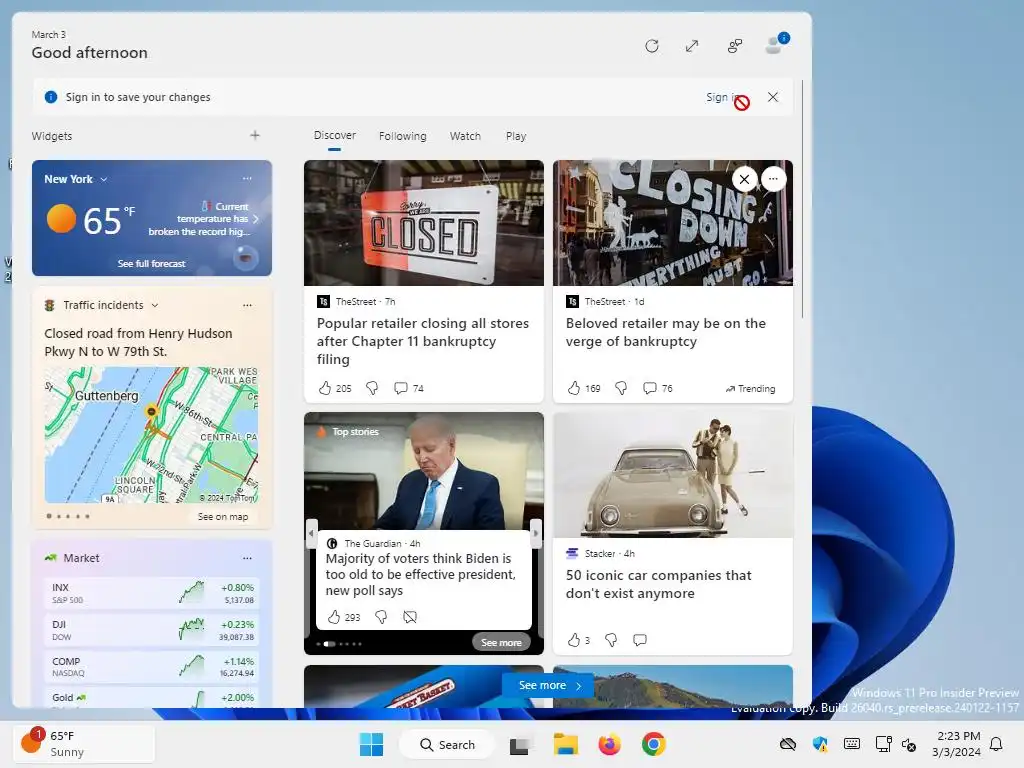Open the profile account icon

(x=776, y=44)
